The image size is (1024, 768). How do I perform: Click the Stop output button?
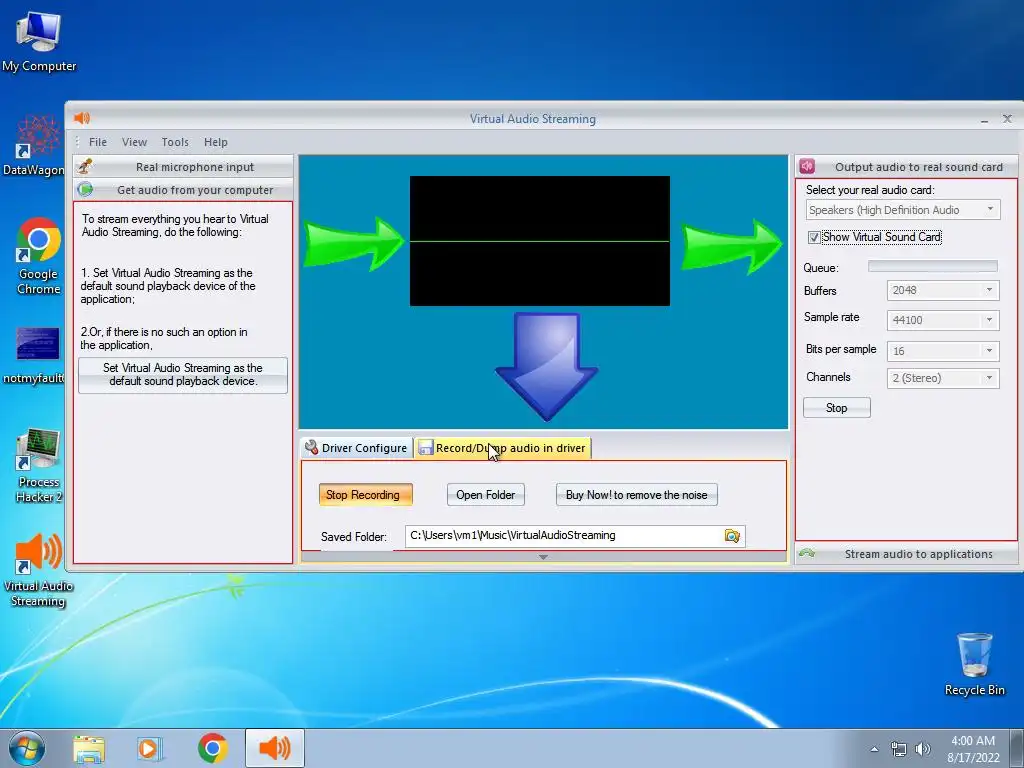837,408
